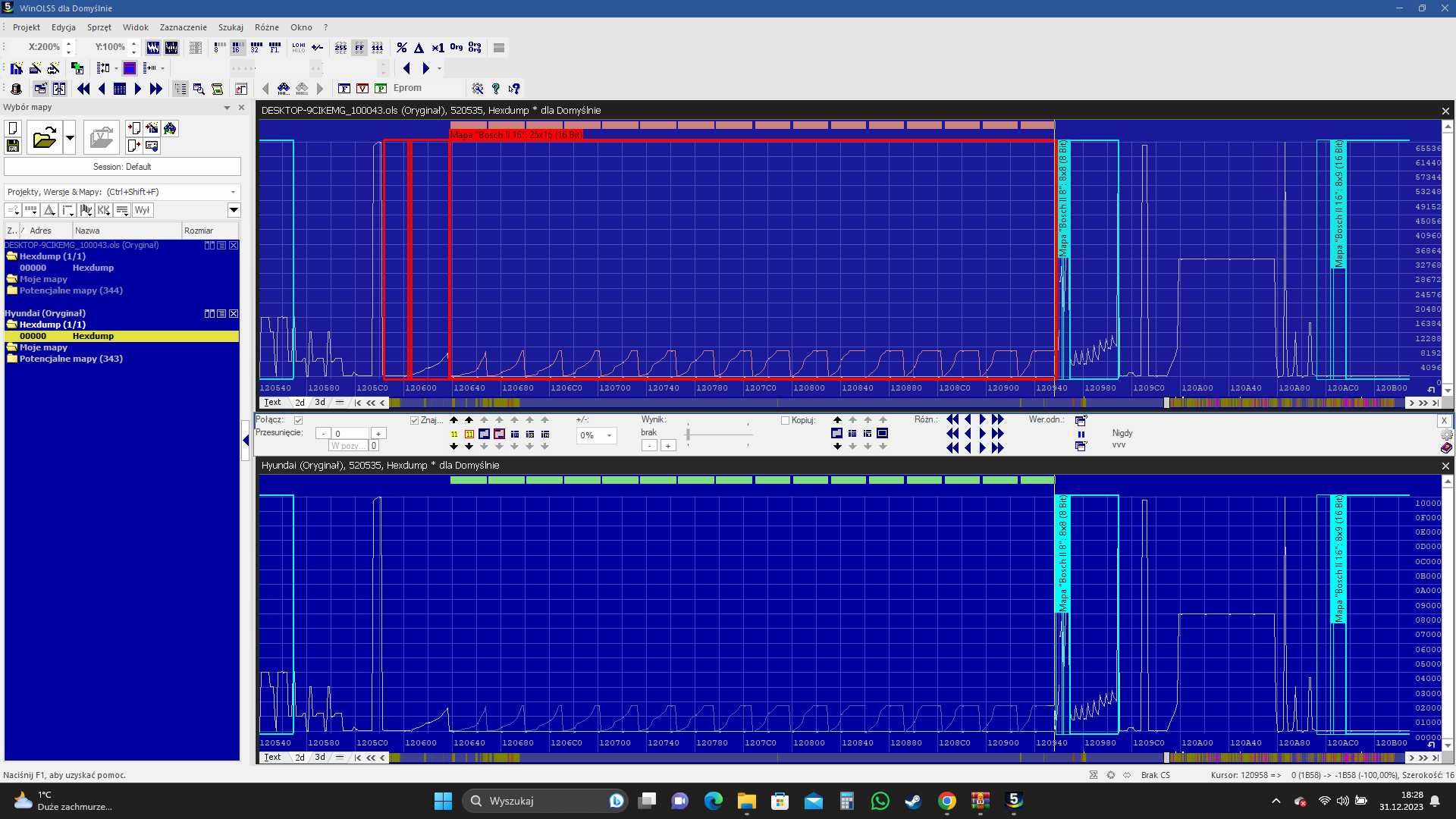Open the Sprzęt menu

click(x=99, y=27)
